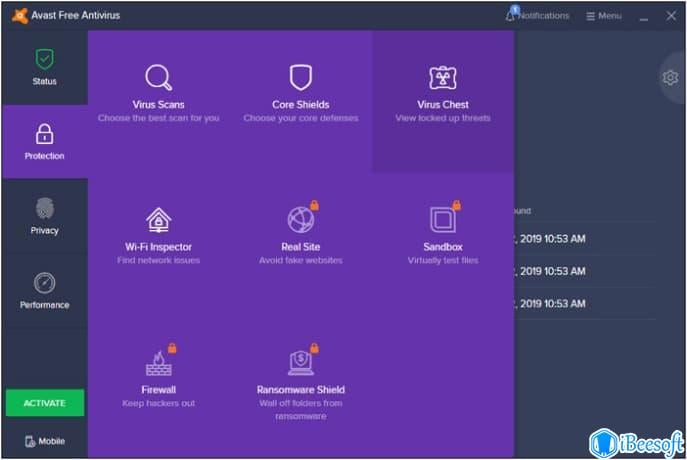The image size is (687, 460).
Task: Select the Protection padlock icon
Action: pos(44,134)
